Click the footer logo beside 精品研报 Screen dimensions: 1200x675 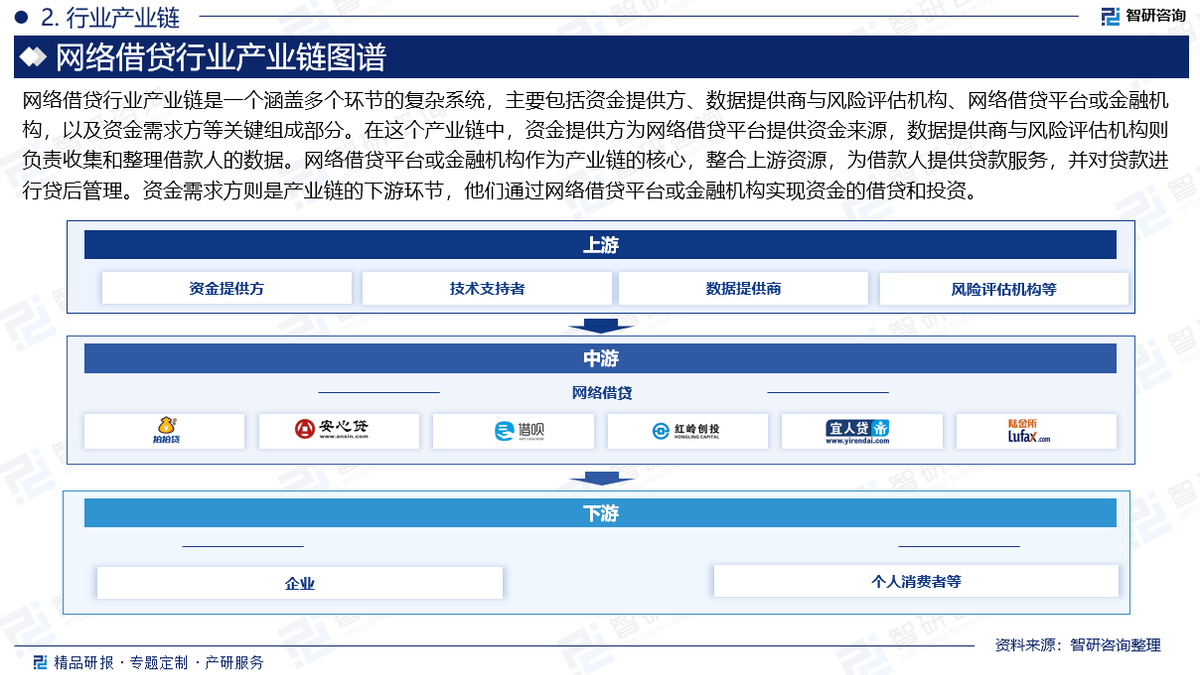tap(40, 661)
